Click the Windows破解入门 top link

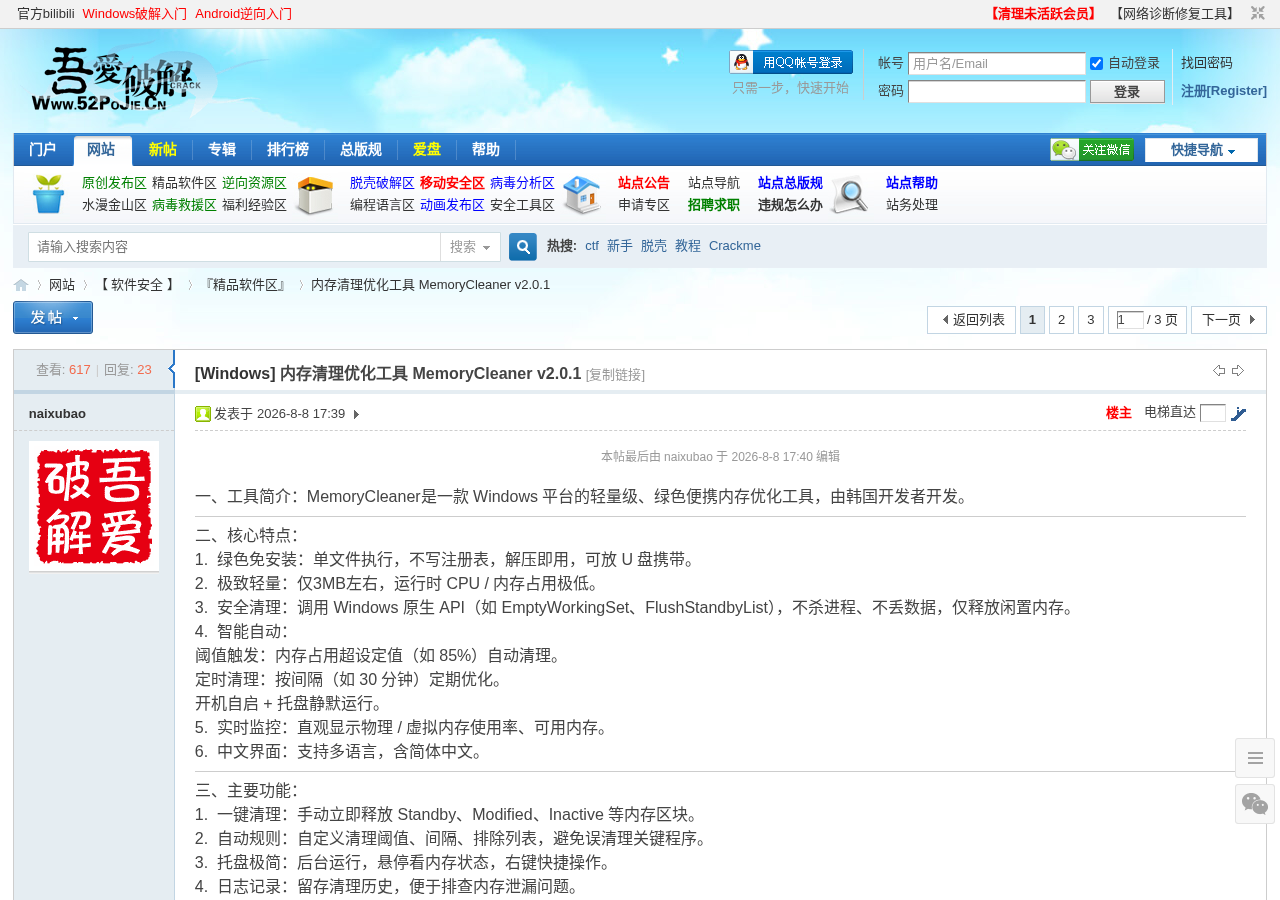tap(134, 14)
